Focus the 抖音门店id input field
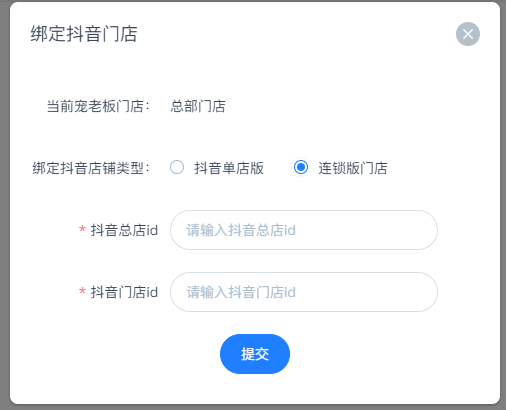Viewport: 506px width, 410px height. [304, 292]
